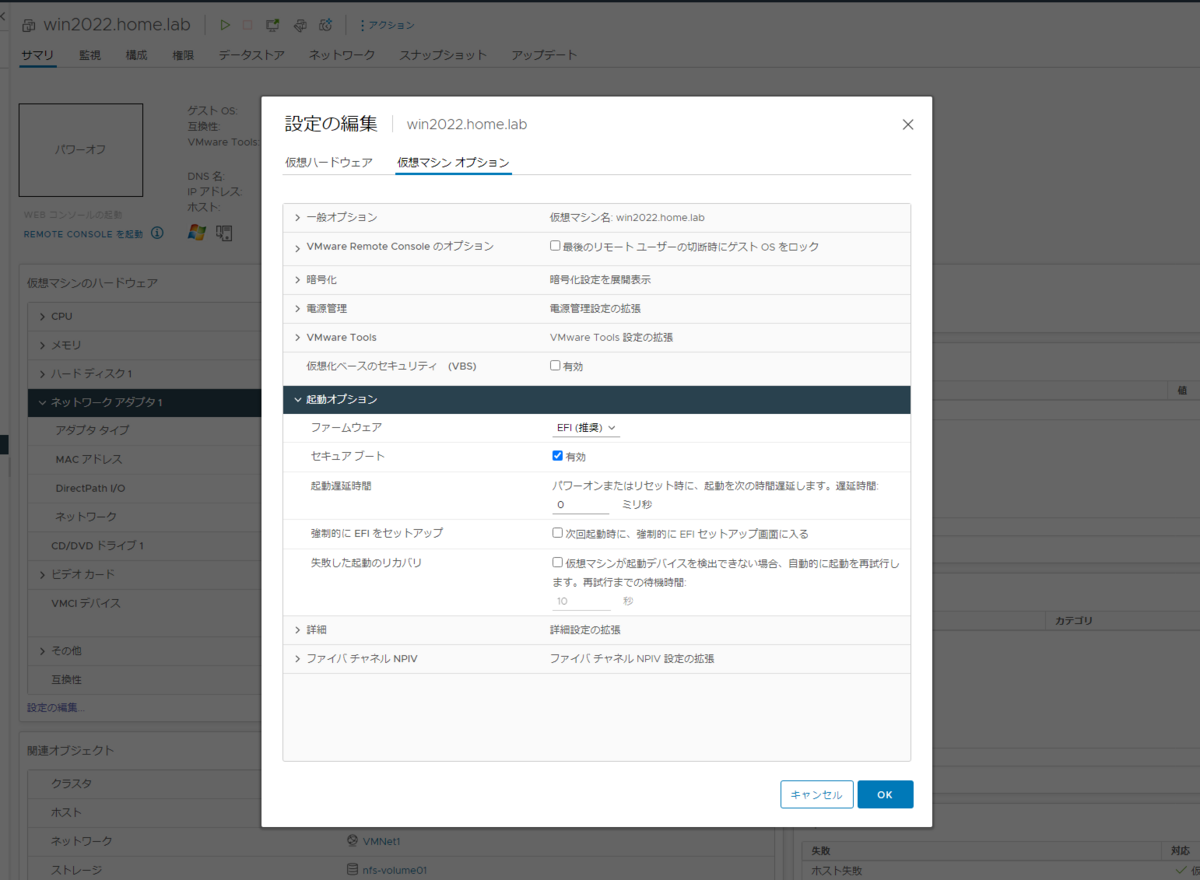1200x880 pixels.
Task: Click the REMOTE CONSOLE を起動 link
Action: [x=83, y=234]
